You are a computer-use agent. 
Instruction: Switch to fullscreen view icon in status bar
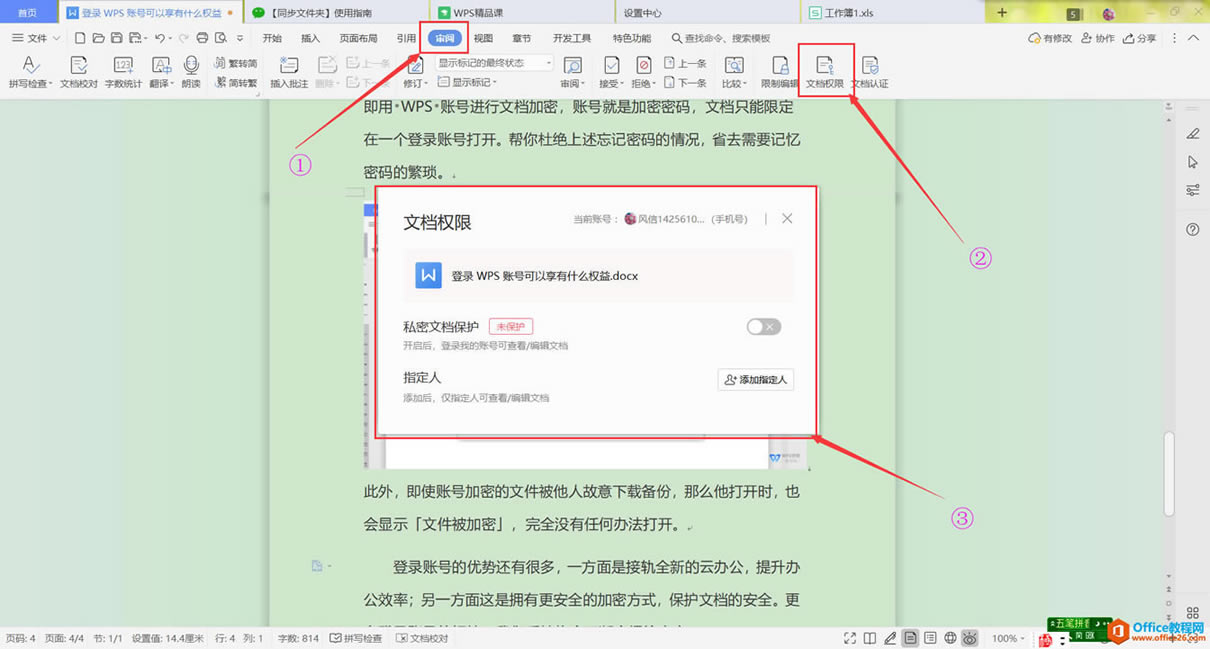849,638
